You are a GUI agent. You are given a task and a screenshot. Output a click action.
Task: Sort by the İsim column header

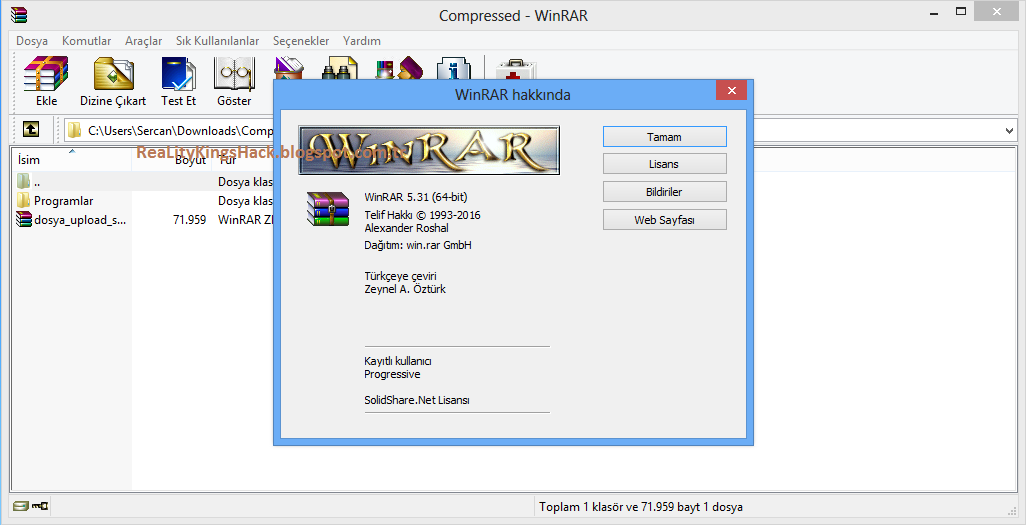coord(72,160)
